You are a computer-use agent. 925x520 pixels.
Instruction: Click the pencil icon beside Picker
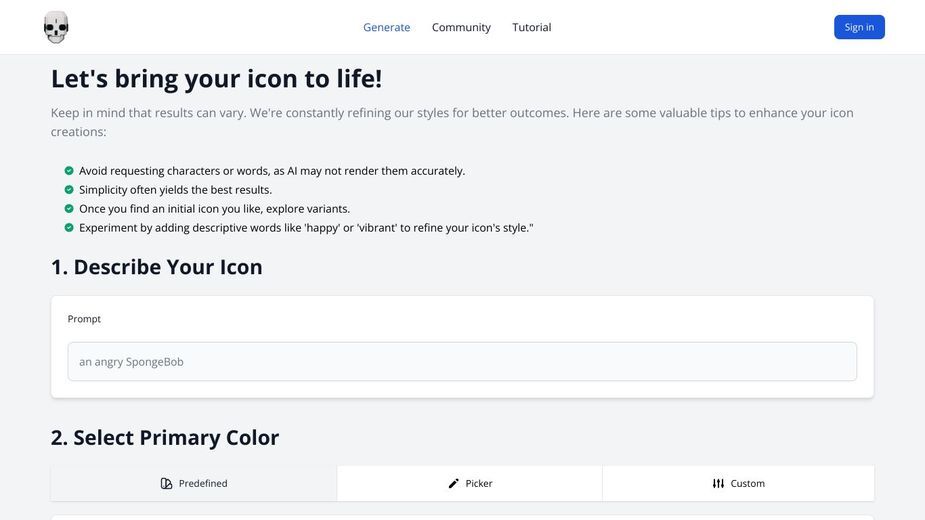[453, 483]
